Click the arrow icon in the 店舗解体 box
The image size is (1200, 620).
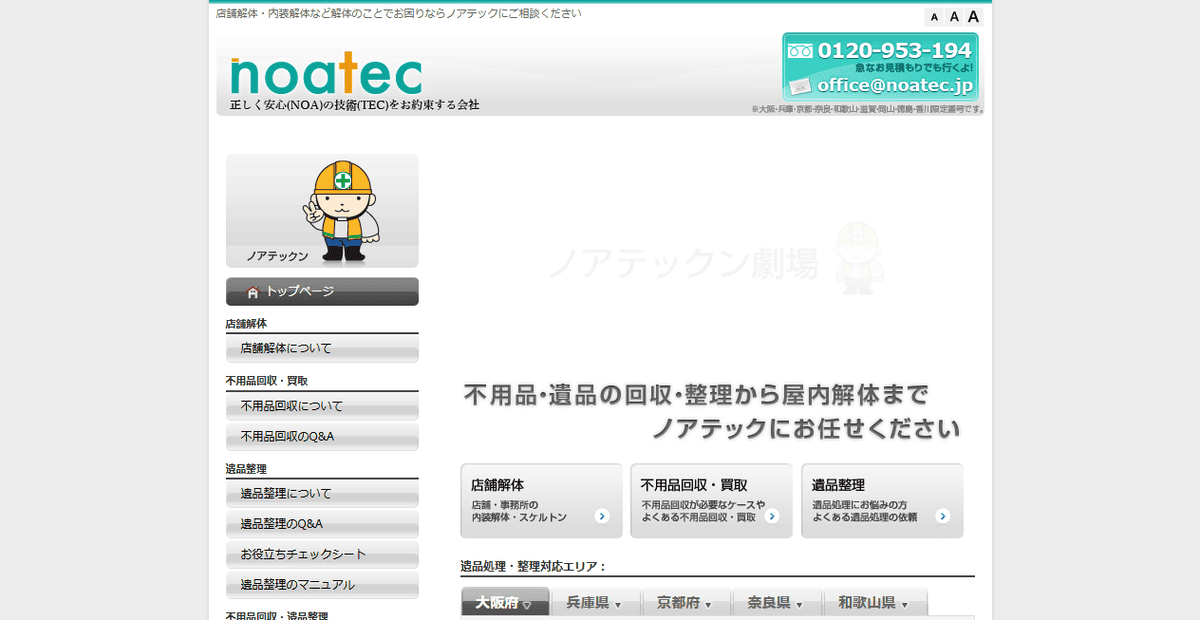pyautogui.click(x=604, y=517)
